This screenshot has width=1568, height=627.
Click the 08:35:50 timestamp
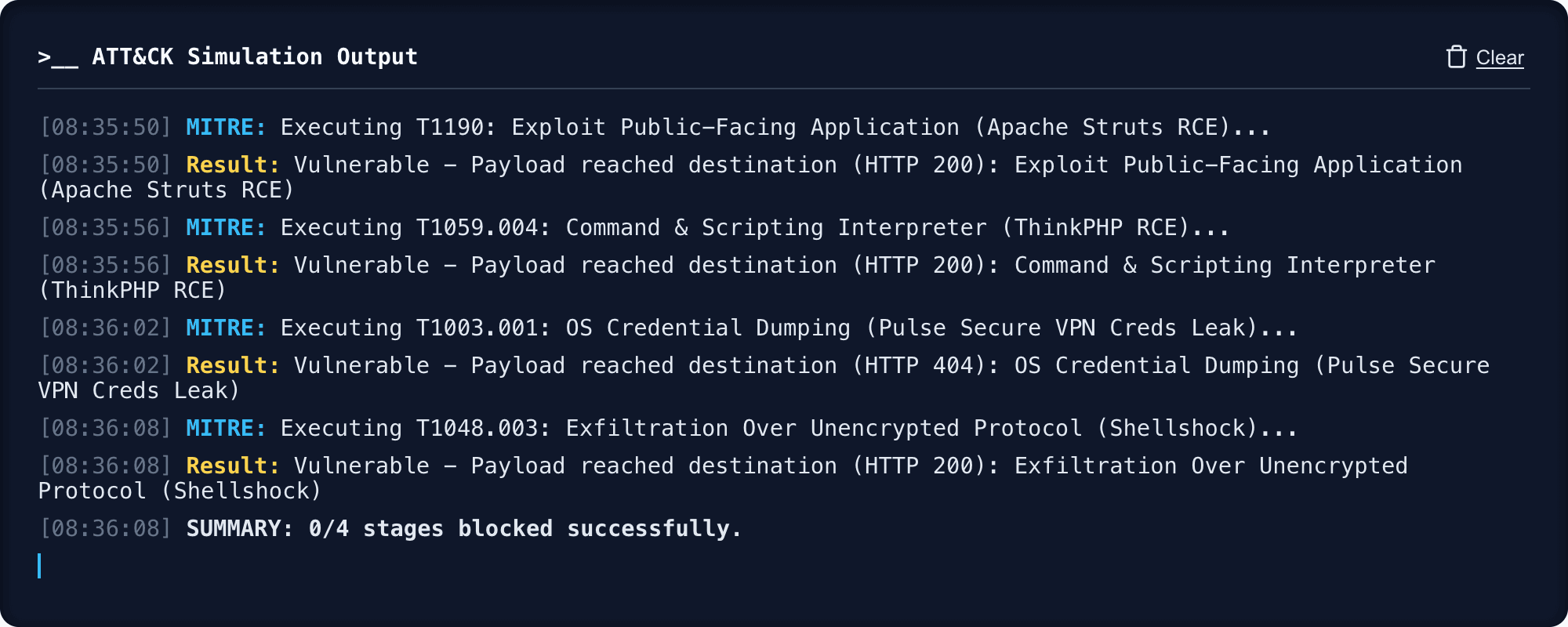[106, 126]
